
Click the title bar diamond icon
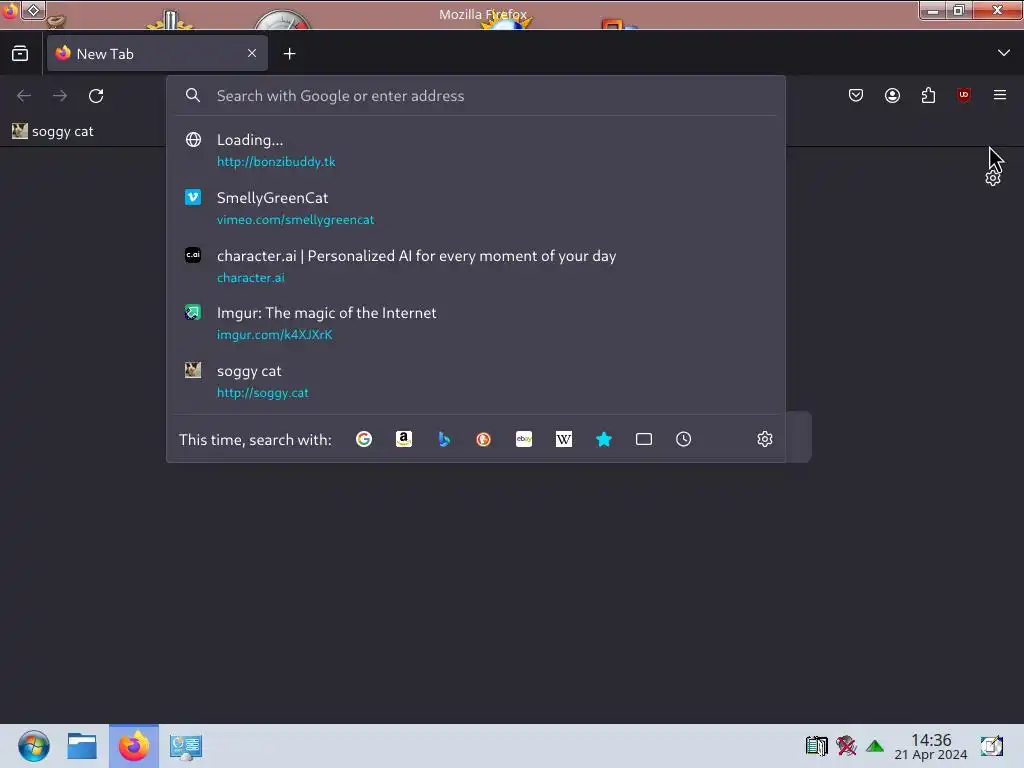(x=33, y=10)
